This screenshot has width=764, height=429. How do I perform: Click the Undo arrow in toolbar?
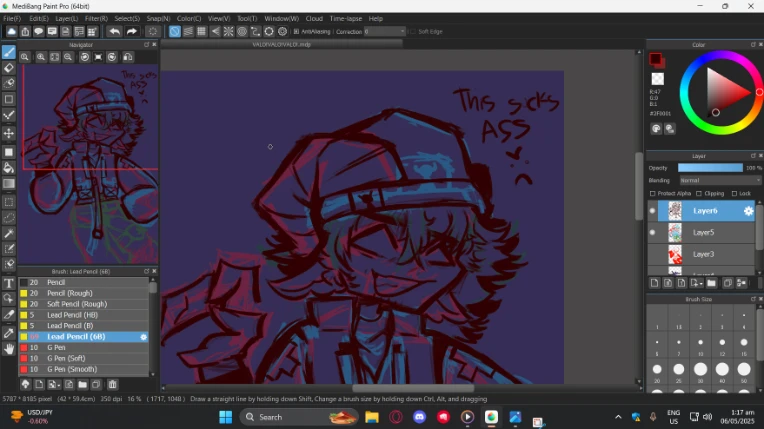(x=115, y=32)
